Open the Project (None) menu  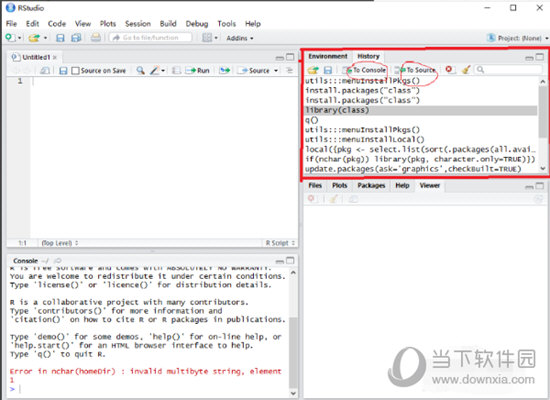click(x=518, y=38)
